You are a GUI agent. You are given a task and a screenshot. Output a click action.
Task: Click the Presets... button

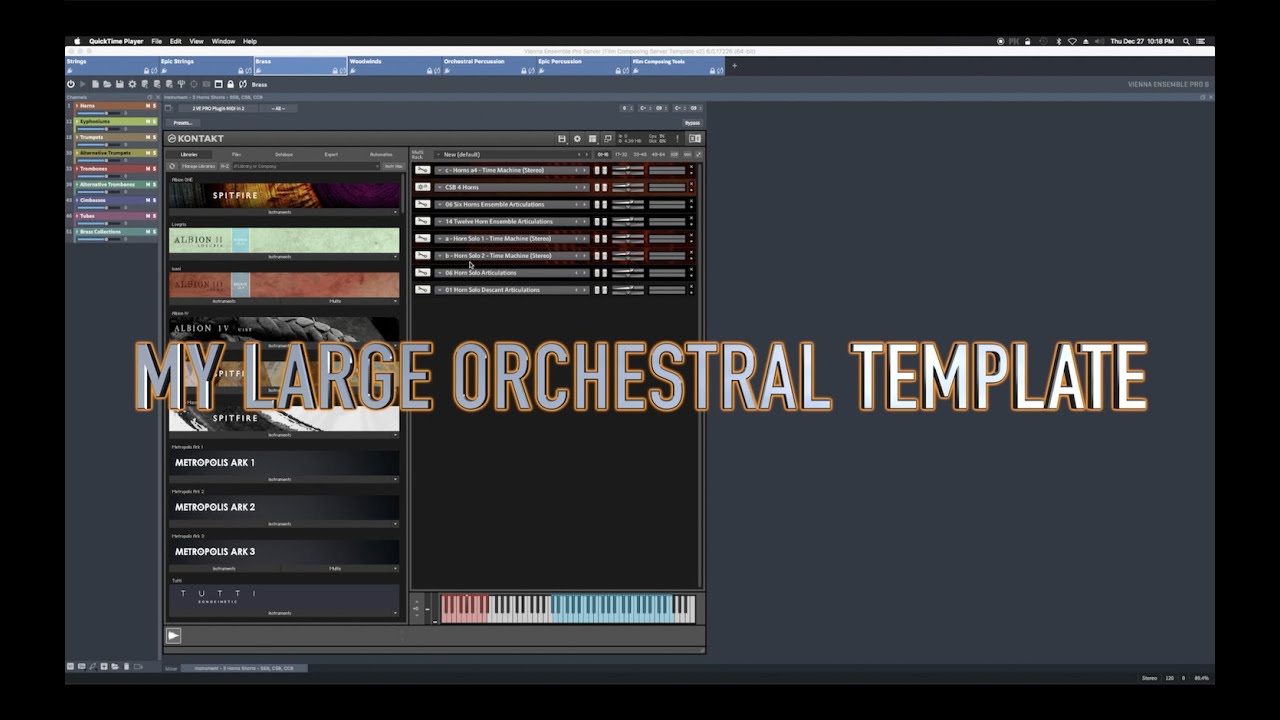(182, 123)
